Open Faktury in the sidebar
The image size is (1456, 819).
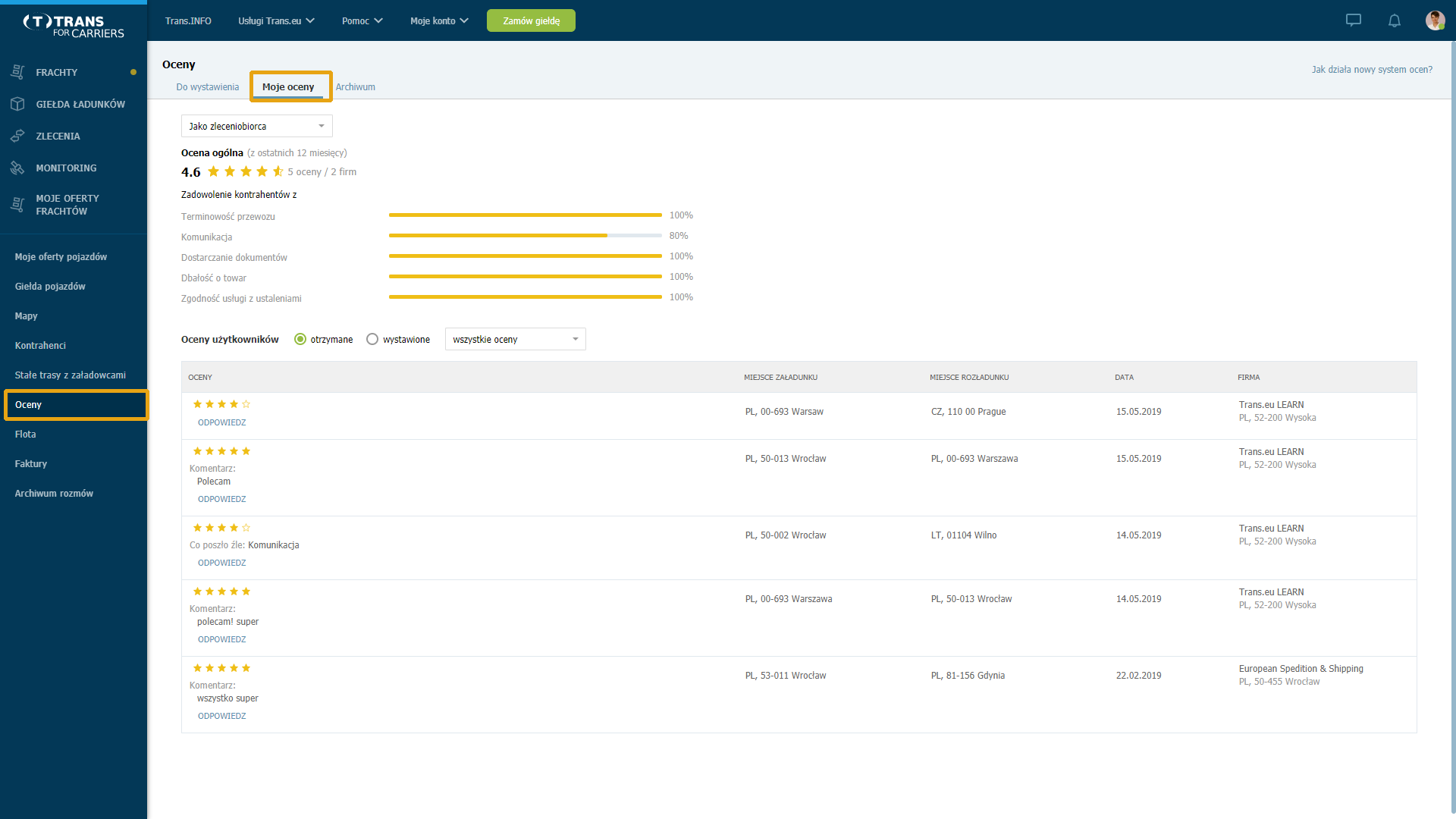pyautogui.click(x=30, y=463)
